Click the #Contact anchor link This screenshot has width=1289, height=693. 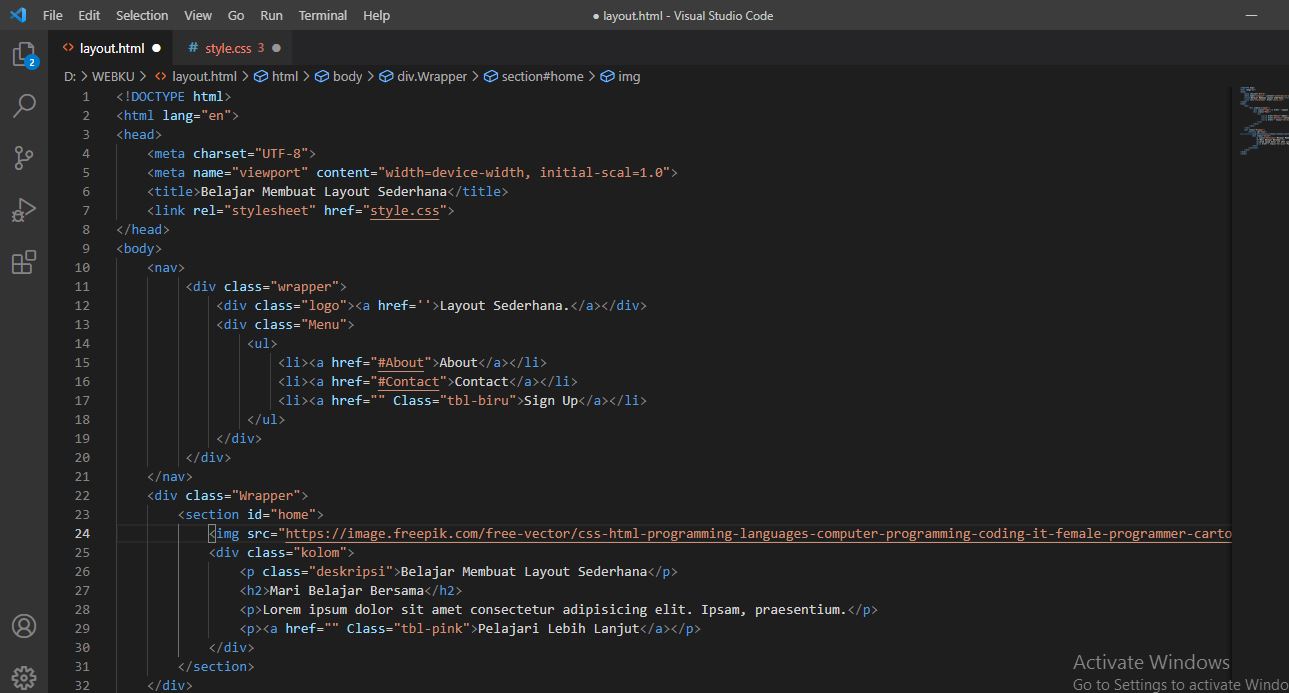(x=410, y=381)
